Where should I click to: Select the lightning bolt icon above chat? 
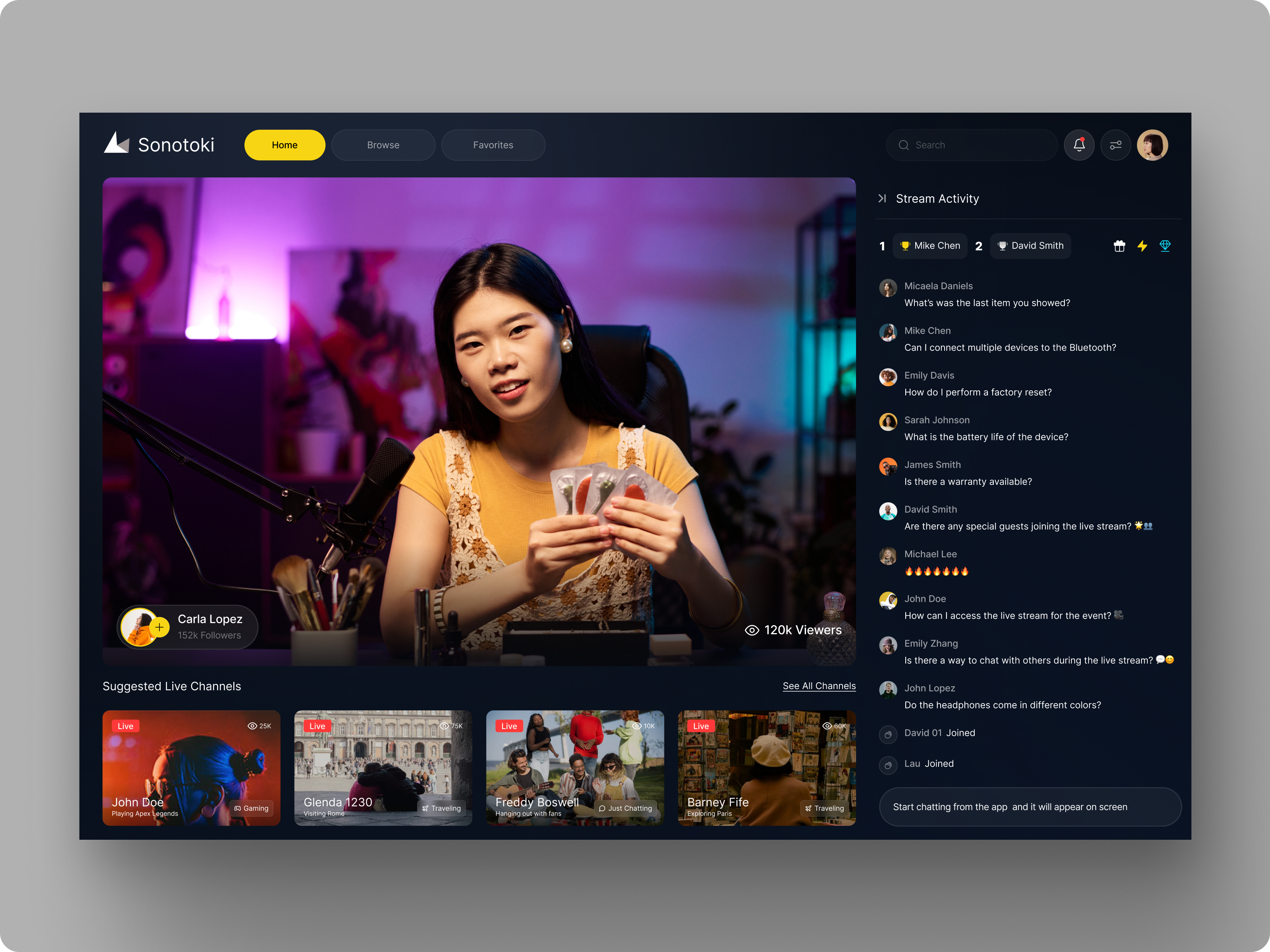1143,246
